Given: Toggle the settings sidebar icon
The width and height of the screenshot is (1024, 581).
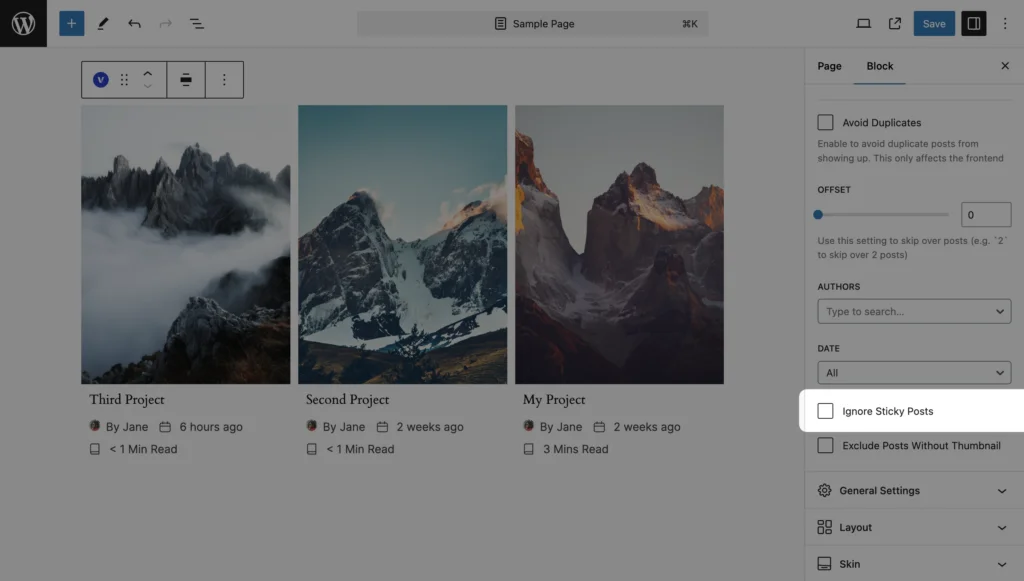Looking at the screenshot, I should (974, 24).
